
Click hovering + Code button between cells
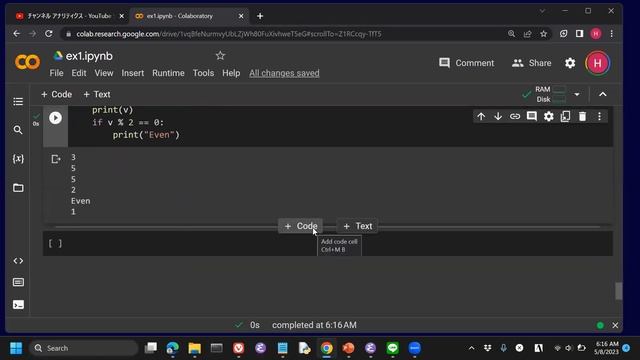300,226
